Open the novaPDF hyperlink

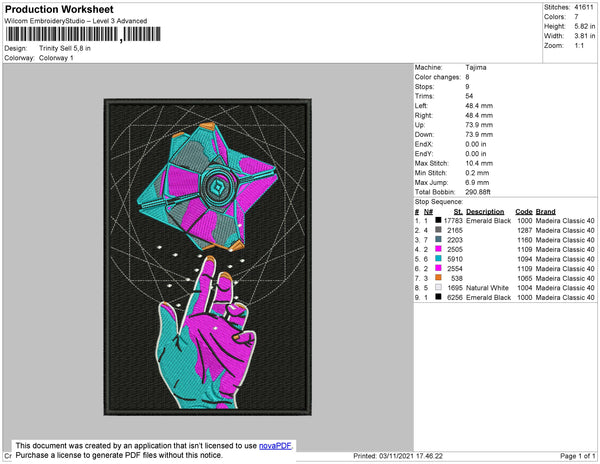coord(275,446)
